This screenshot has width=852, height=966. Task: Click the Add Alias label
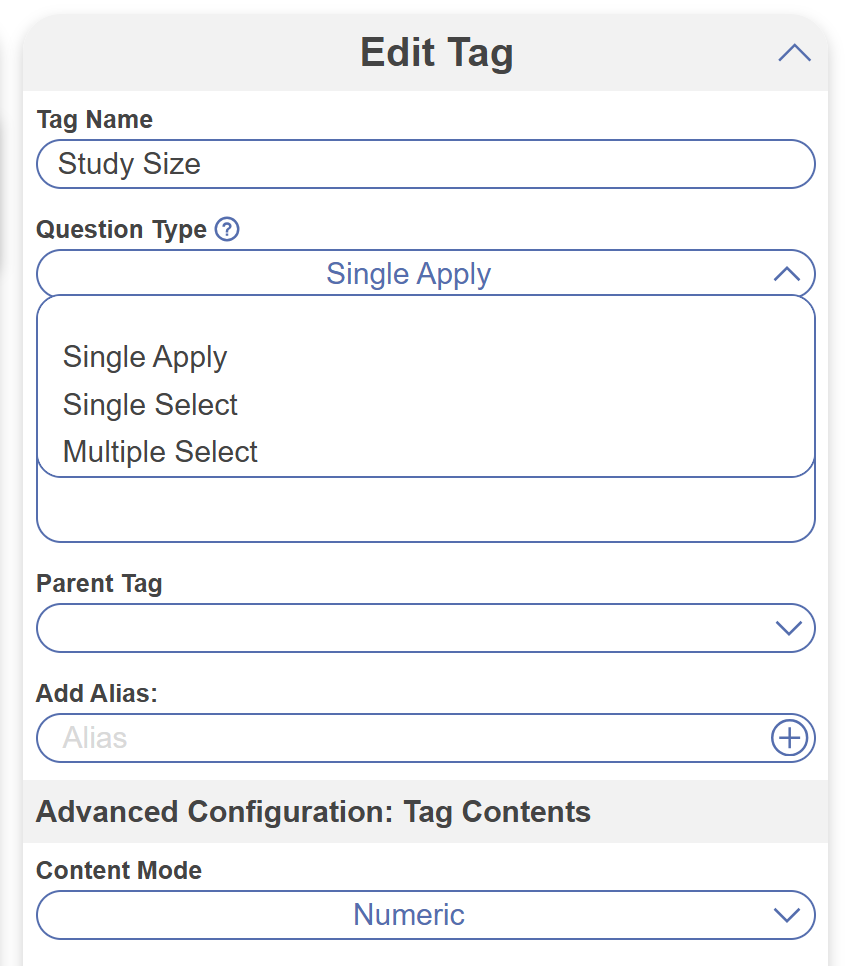97,693
